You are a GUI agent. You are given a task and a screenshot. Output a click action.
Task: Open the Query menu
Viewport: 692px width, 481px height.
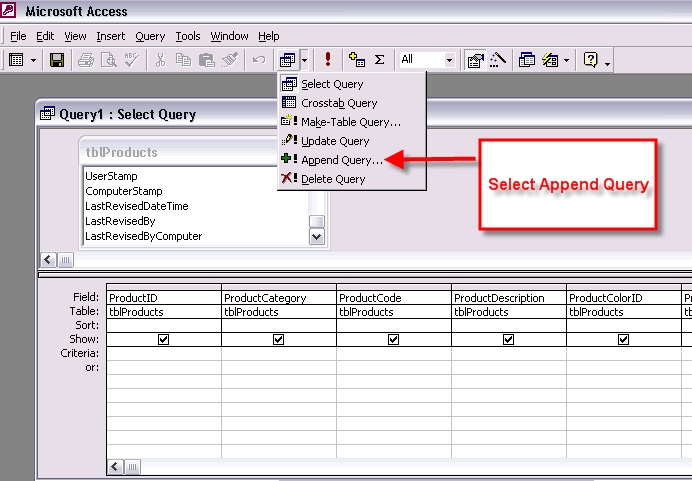(x=150, y=36)
